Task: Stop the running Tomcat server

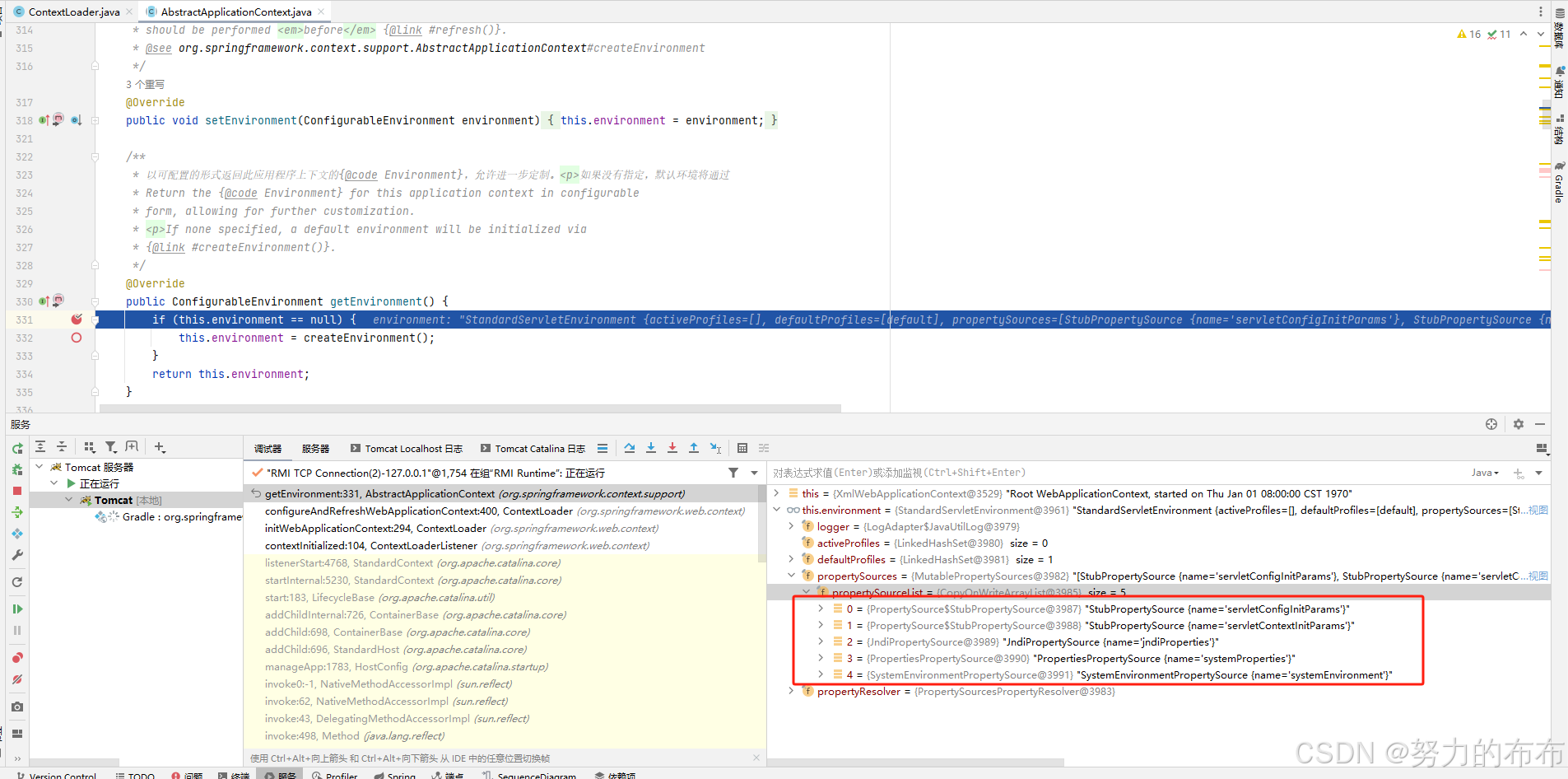Action: pos(17,491)
